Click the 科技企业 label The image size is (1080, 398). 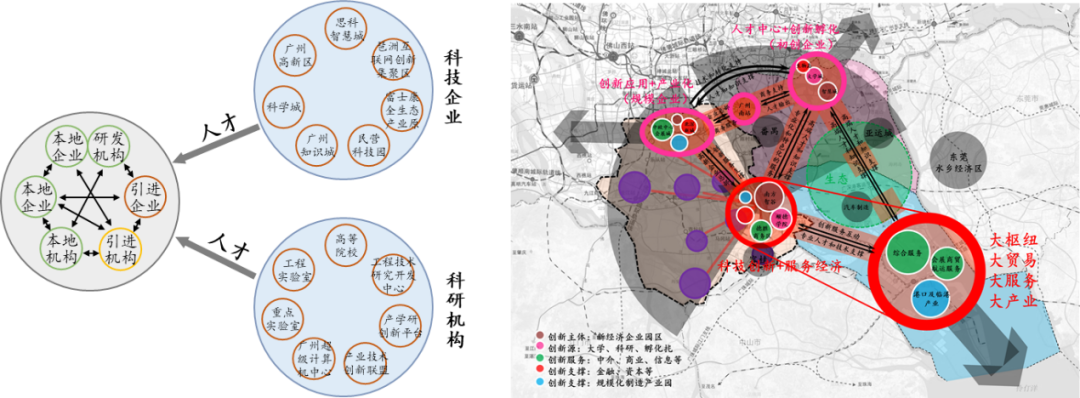click(x=452, y=85)
